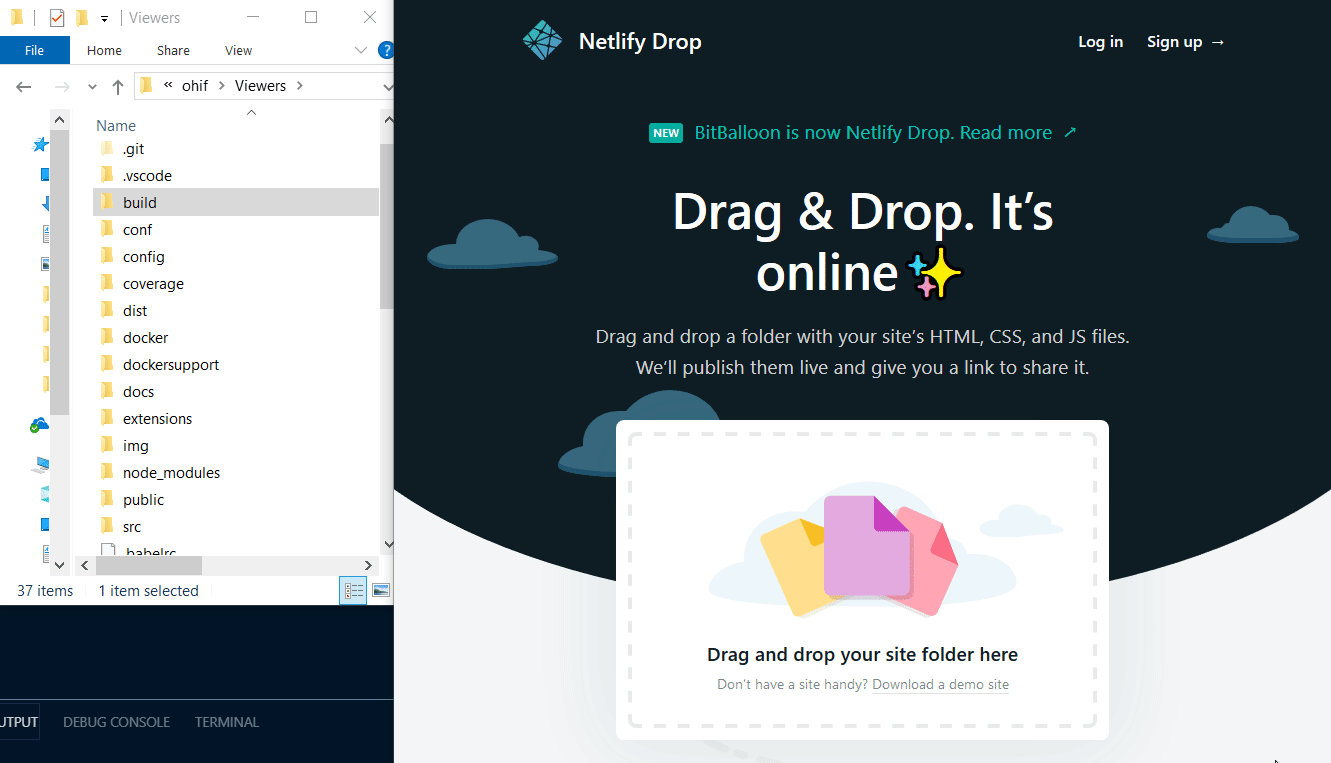The height and width of the screenshot is (763, 1331).
Task: Select Quick access star in navigation pane
Action: 40,143
